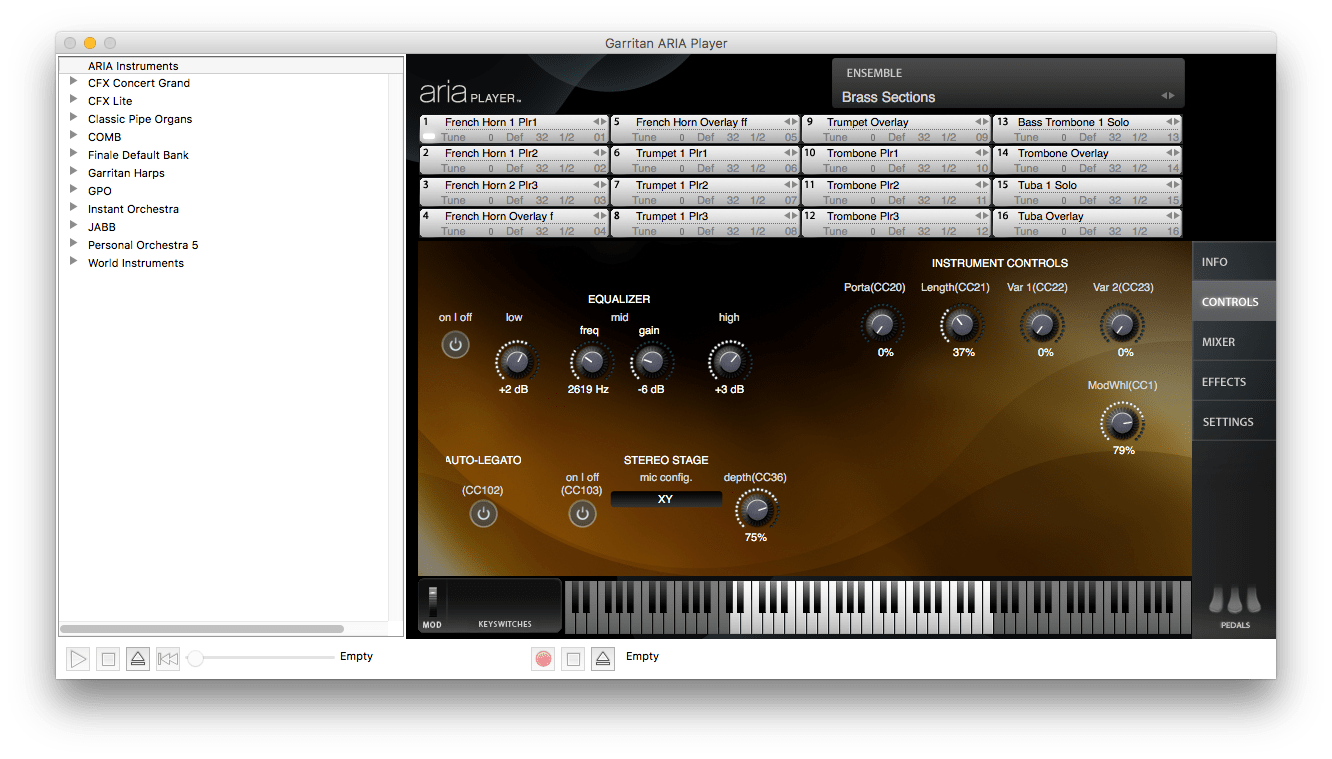Click the stop button beside the record button
The width and height of the screenshot is (1332, 759).
573,658
